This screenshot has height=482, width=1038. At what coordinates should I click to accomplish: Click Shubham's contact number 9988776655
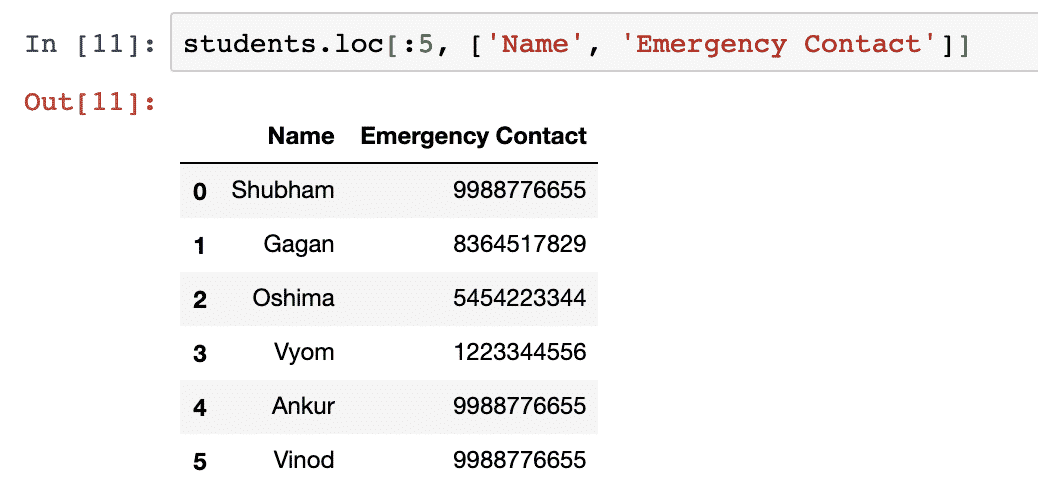click(520, 191)
